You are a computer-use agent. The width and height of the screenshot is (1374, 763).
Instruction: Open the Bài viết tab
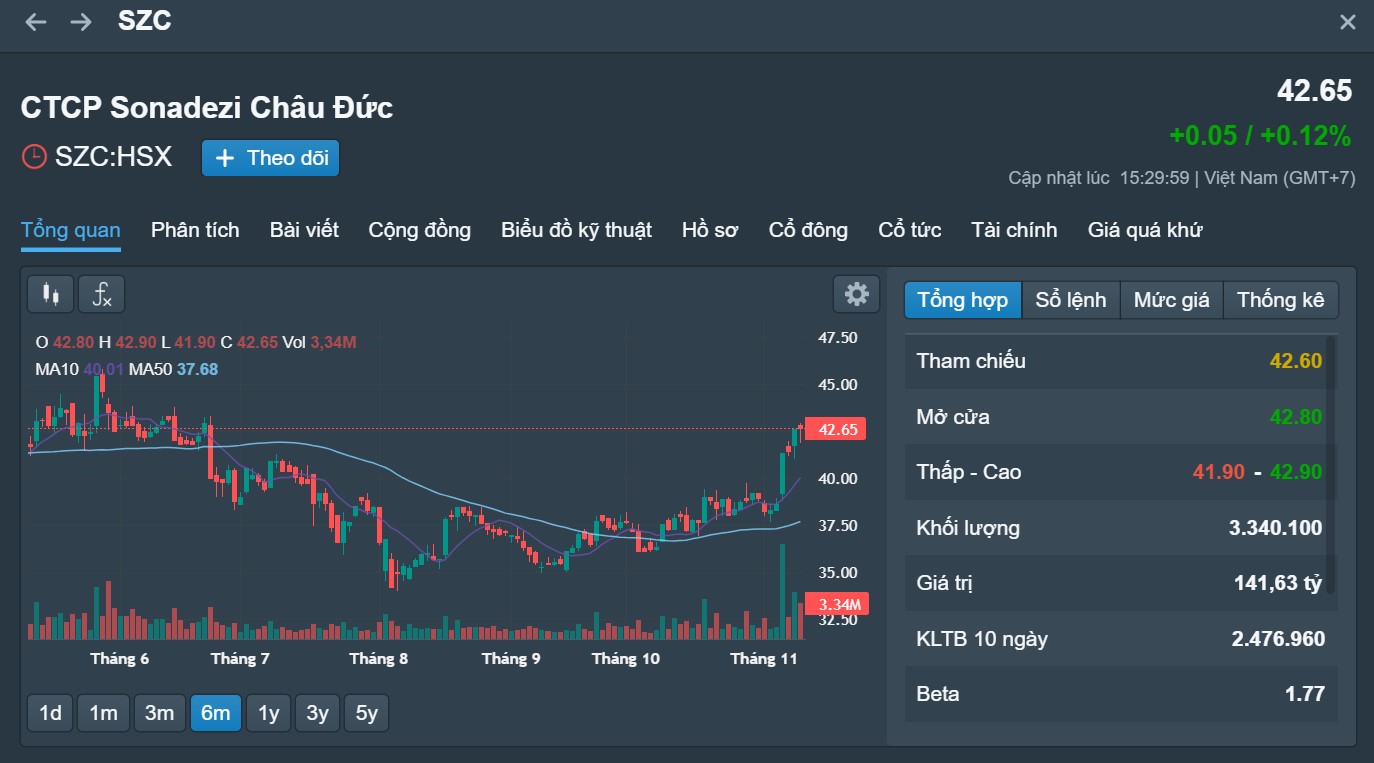pyautogui.click(x=304, y=230)
